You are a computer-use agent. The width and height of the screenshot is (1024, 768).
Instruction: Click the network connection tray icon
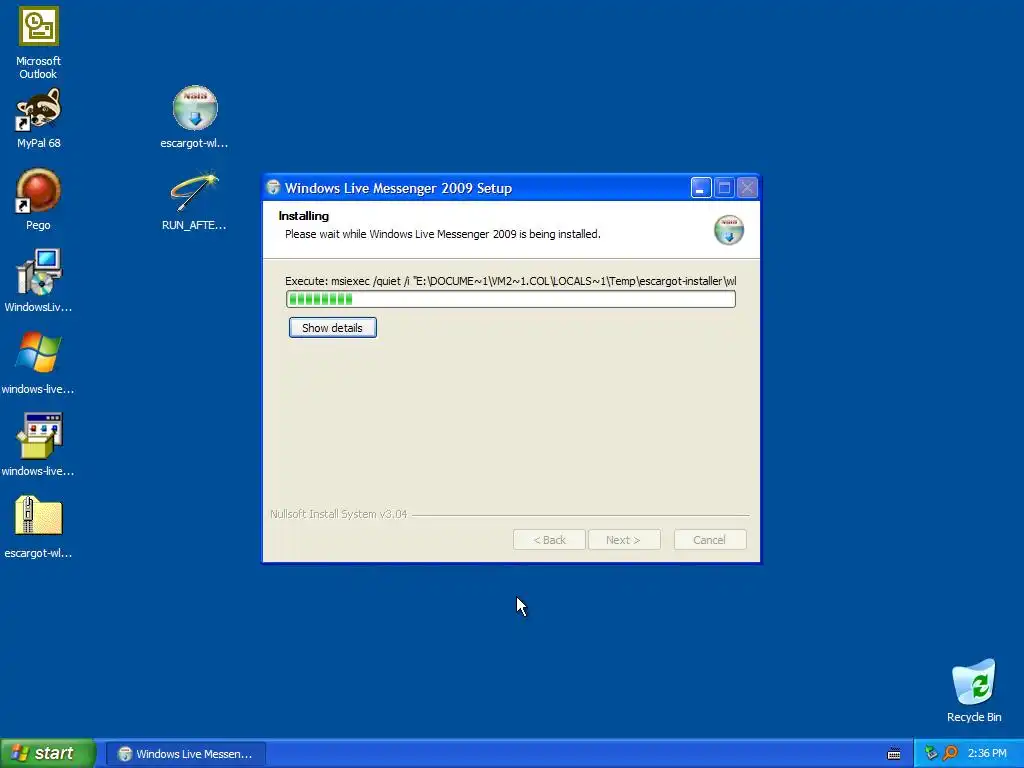931,754
